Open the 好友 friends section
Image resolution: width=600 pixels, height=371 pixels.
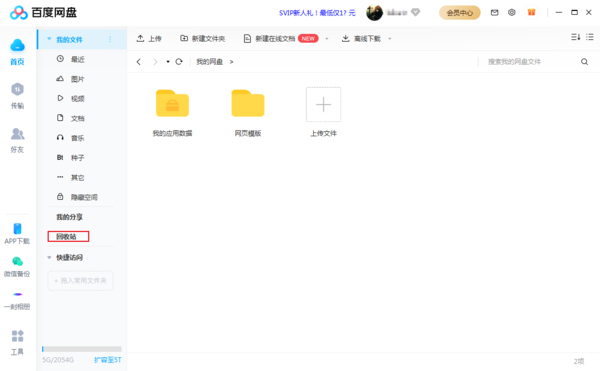point(17,140)
